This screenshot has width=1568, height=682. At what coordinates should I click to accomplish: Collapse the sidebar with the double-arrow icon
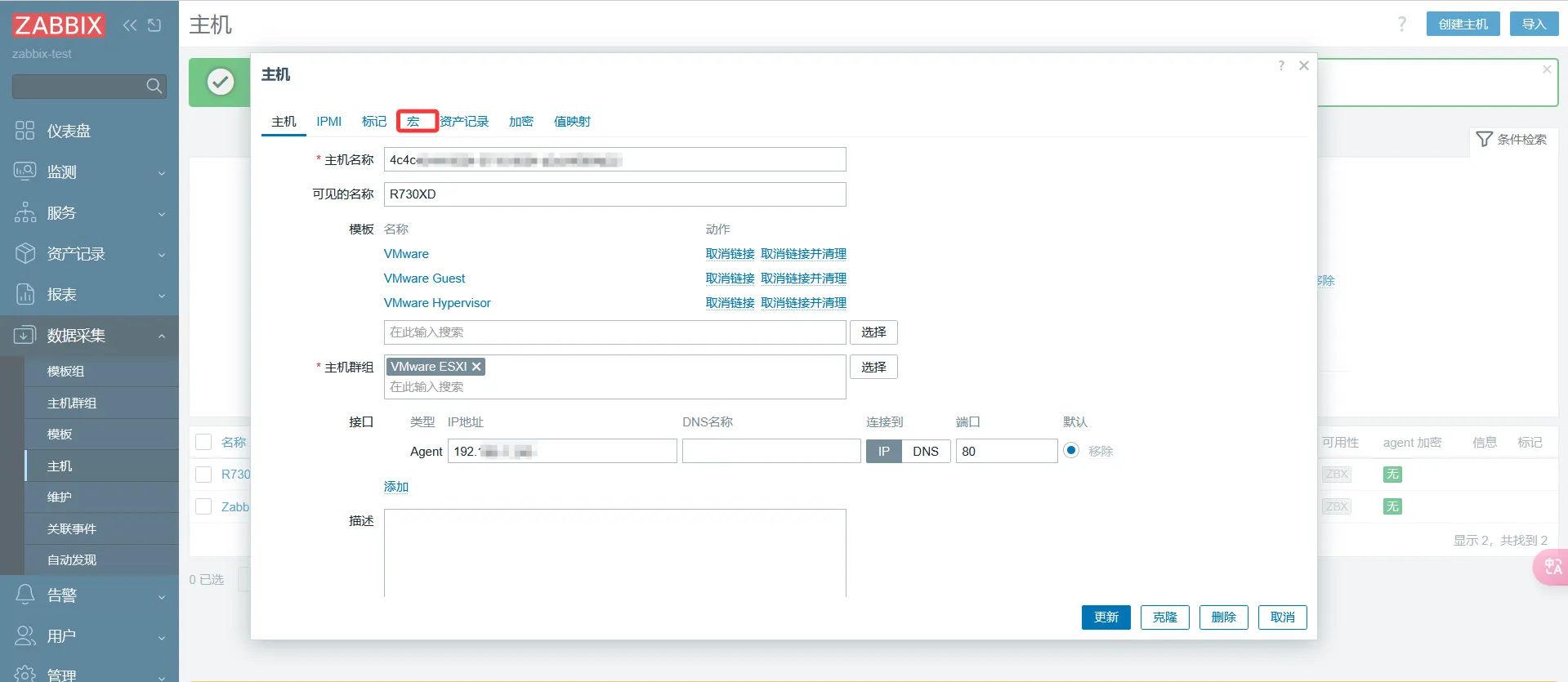pos(130,25)
